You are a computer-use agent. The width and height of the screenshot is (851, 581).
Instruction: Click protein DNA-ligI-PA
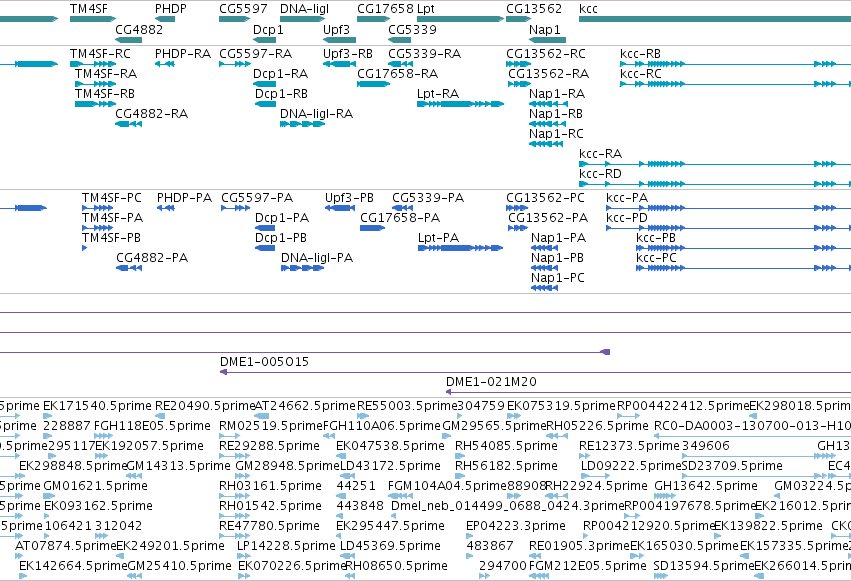click(317, 258)
